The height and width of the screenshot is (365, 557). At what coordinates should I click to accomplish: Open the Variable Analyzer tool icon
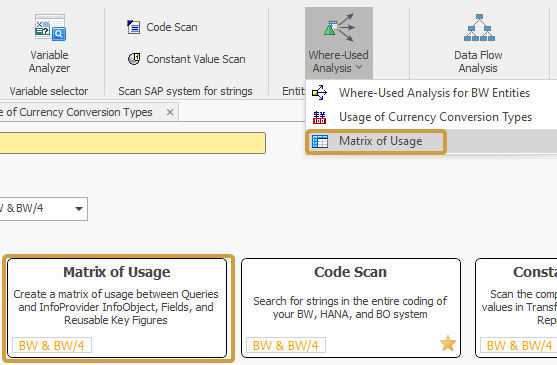50,28
